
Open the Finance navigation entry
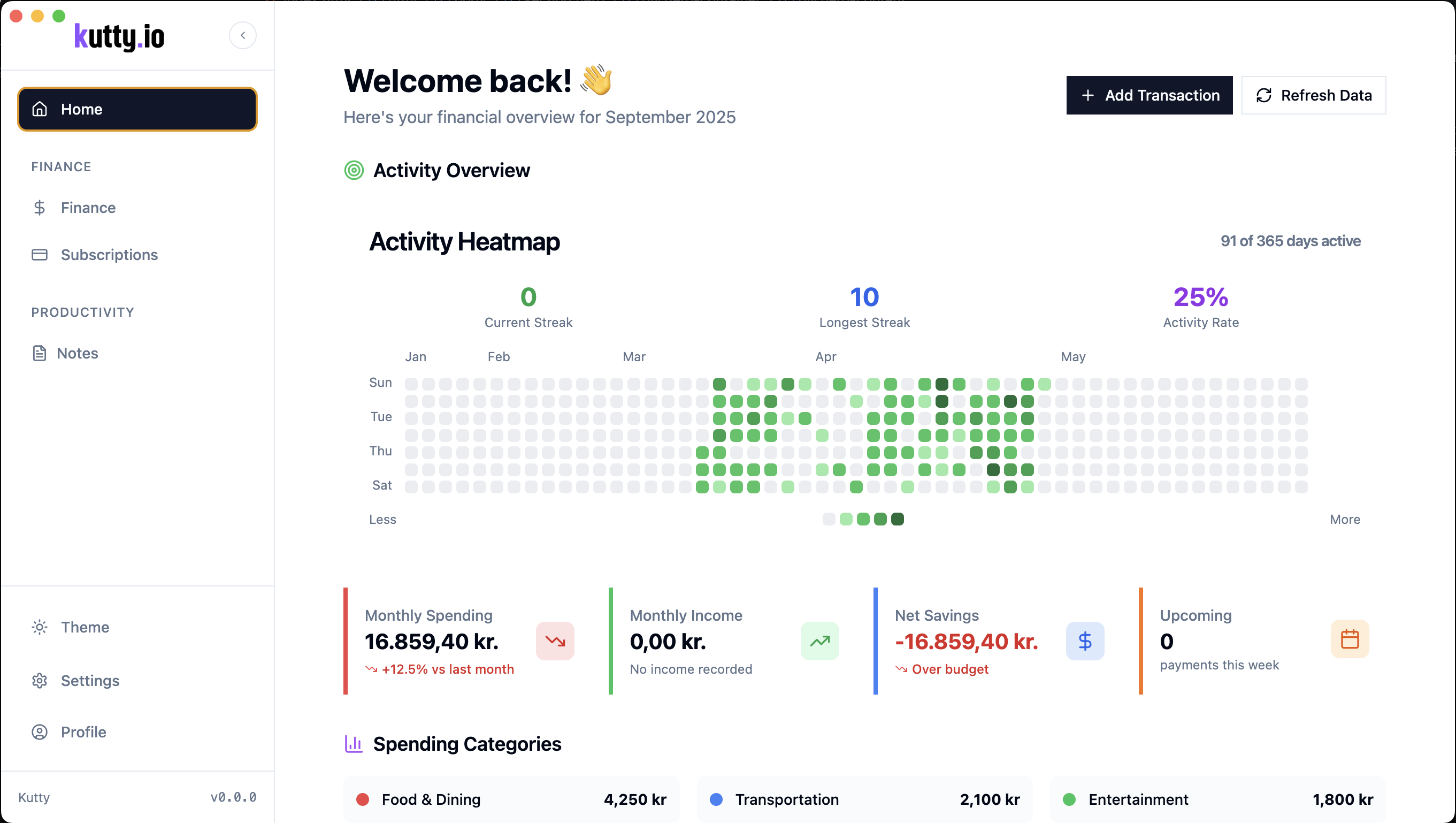(x=88, y=208)
